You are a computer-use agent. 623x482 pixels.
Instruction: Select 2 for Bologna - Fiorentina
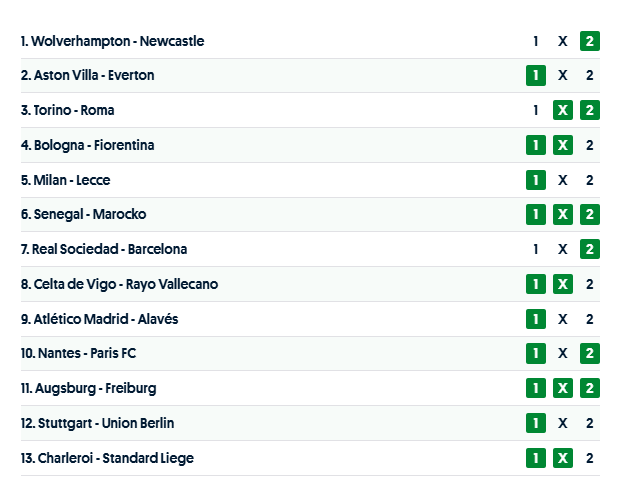590,145
